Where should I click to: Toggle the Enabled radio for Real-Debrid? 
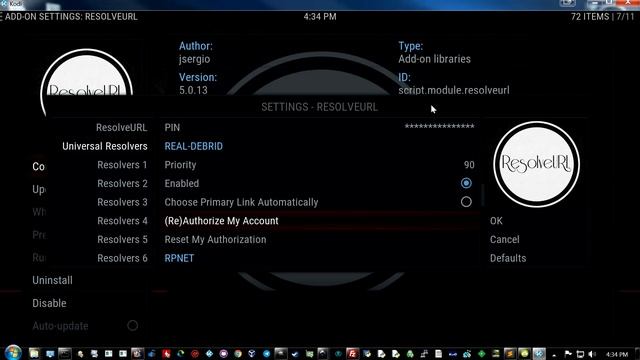[466, 183]
